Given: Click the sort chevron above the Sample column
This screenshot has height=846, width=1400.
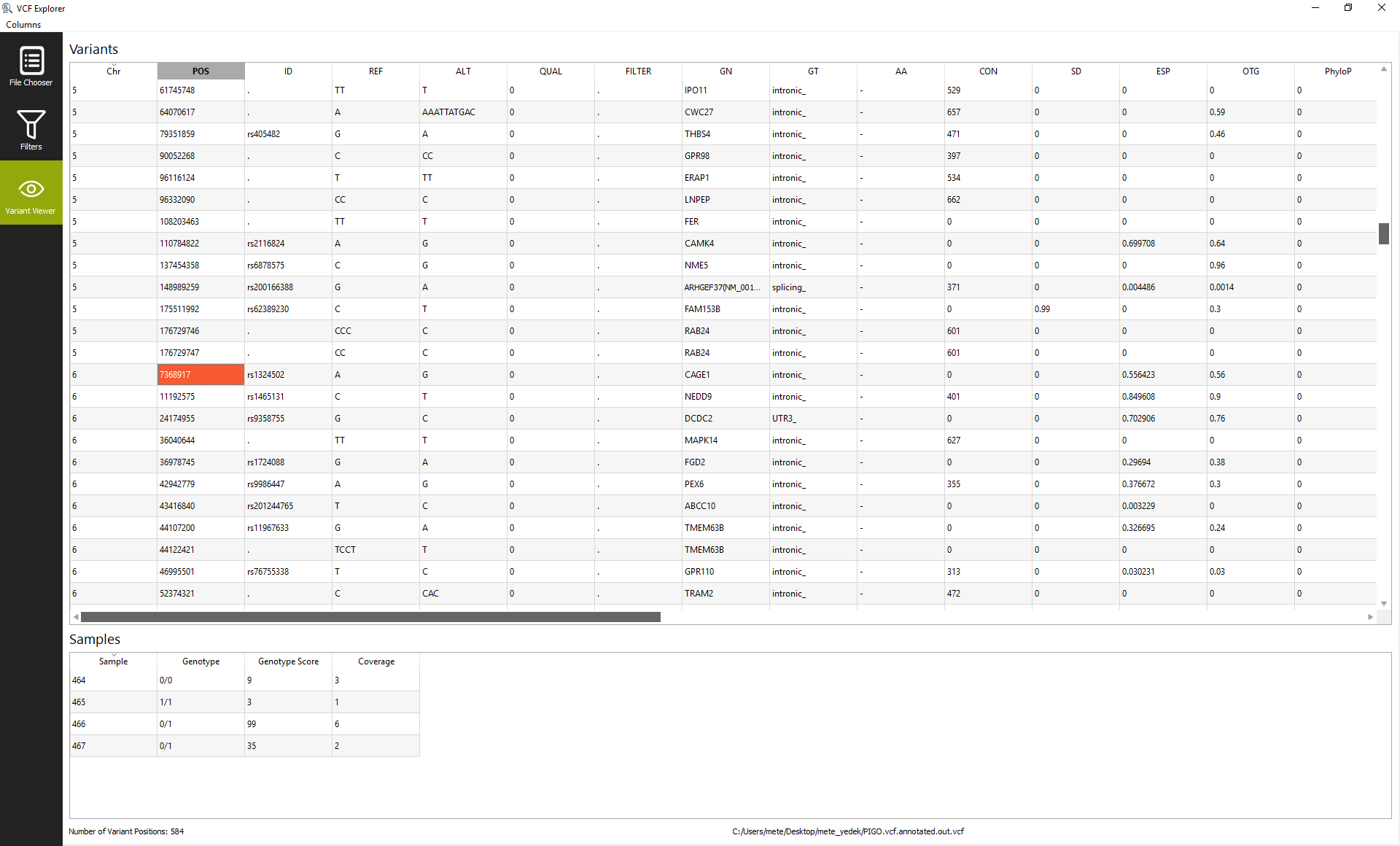Looking at the screenshot, I should 113,656.
